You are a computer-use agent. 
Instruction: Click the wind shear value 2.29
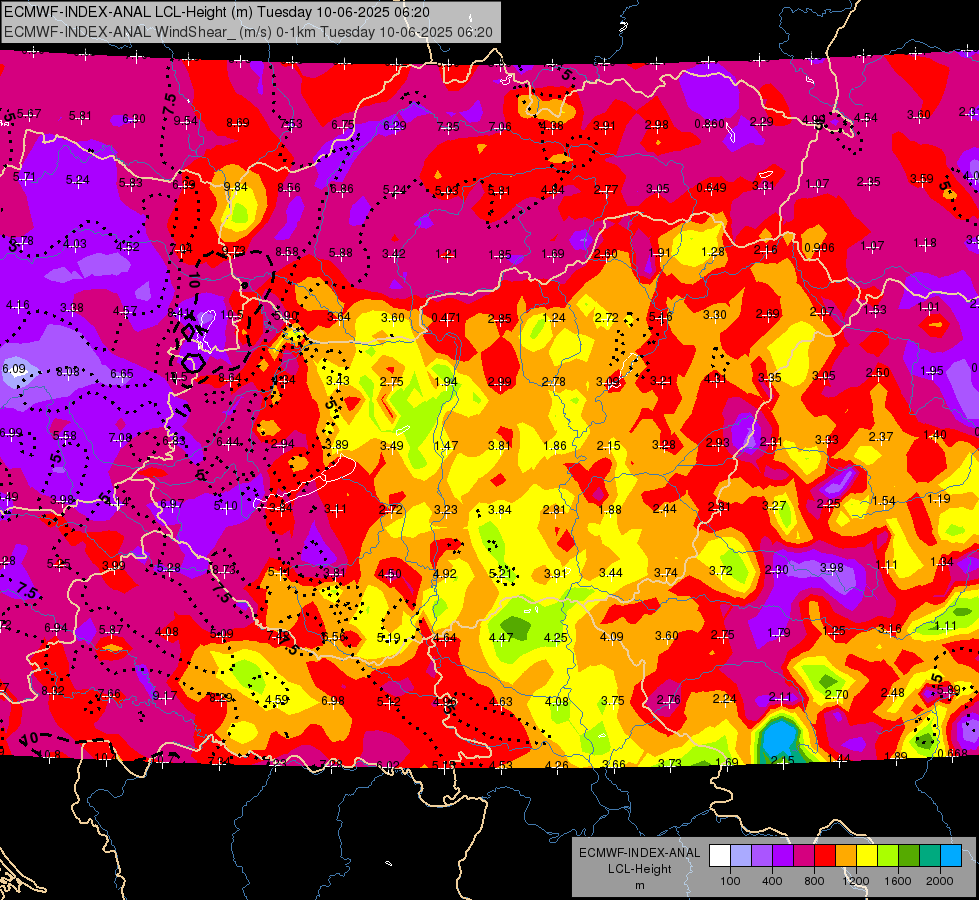pos(761,122)
